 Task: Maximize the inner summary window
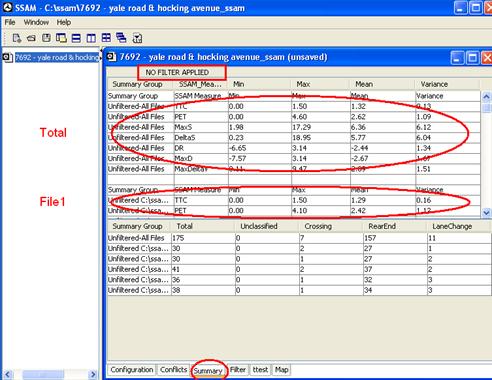(472, 58)
